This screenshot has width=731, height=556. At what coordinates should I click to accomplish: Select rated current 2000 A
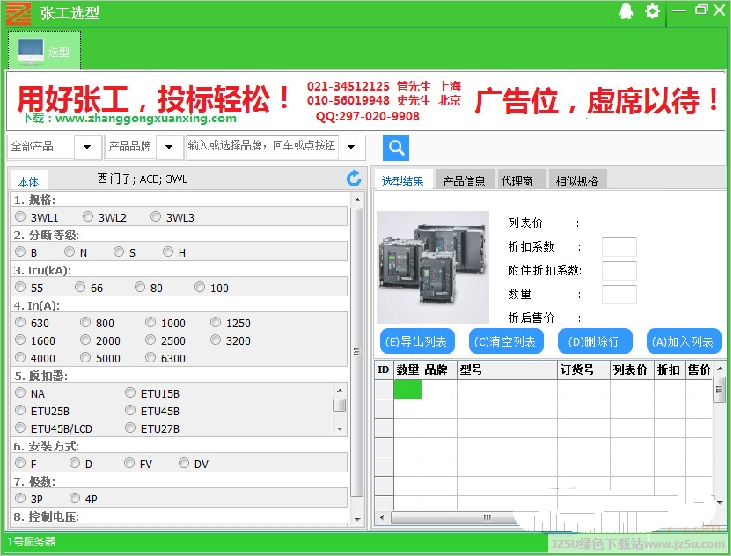(x=85, y=340)
